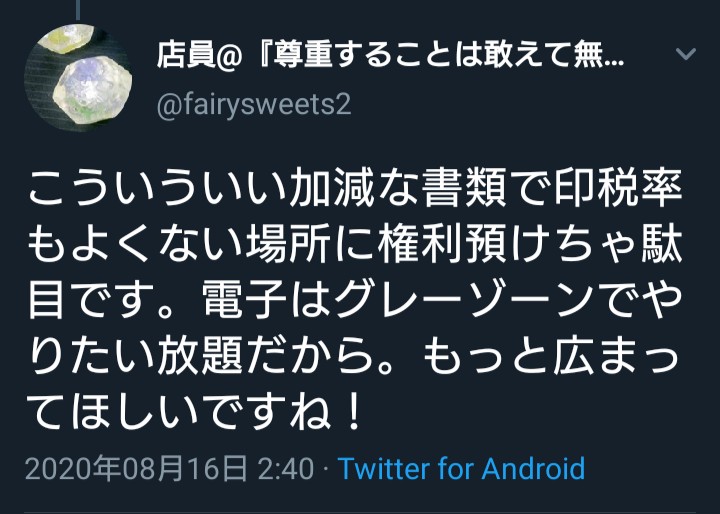Open the @fairysweets2 handle profile
720x514 pixels.
pos(254,105)
